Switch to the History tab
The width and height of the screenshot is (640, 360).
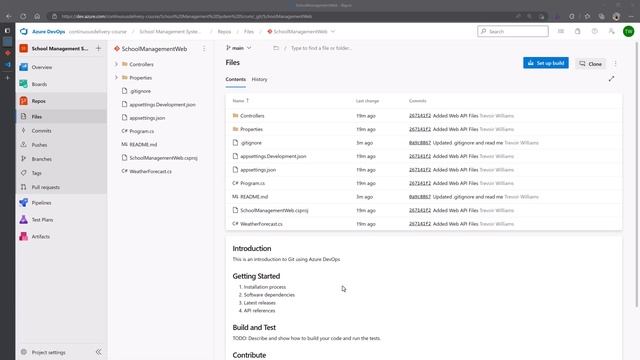tap(260, 79)
